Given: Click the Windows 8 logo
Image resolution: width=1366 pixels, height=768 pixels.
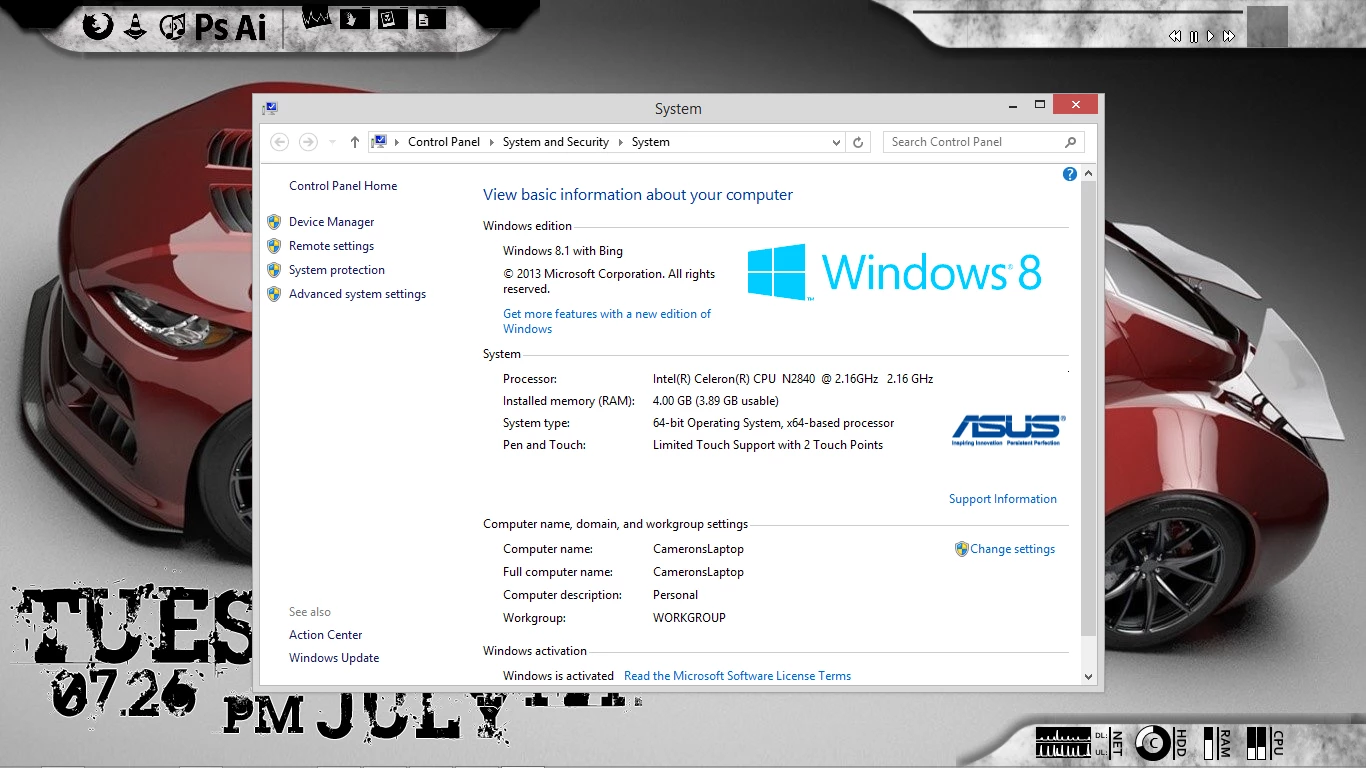Looking at the screenshot, I should click(895, 272).
